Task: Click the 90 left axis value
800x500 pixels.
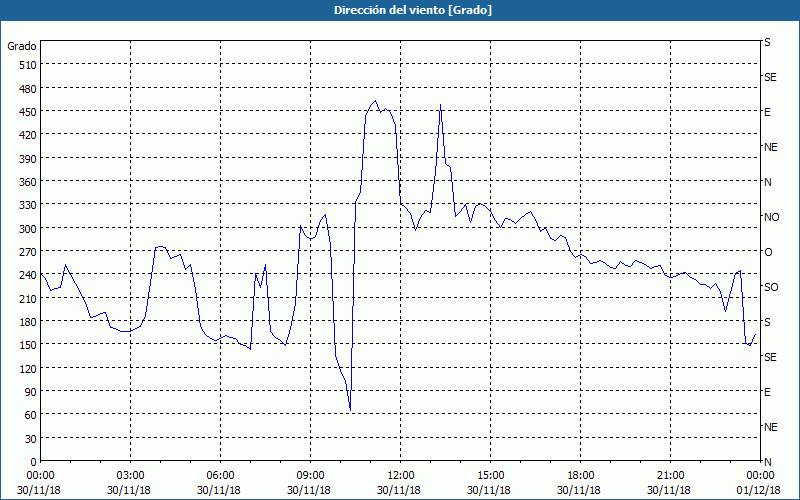Action: point(31,392)
